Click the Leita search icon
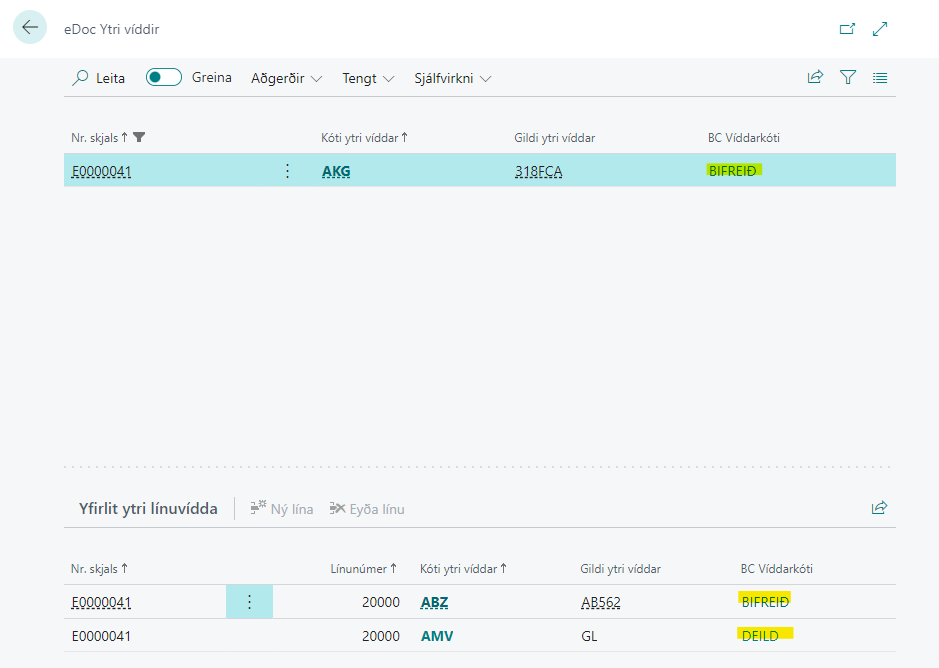Screen dimensions: 939x668 click(81, 78)
